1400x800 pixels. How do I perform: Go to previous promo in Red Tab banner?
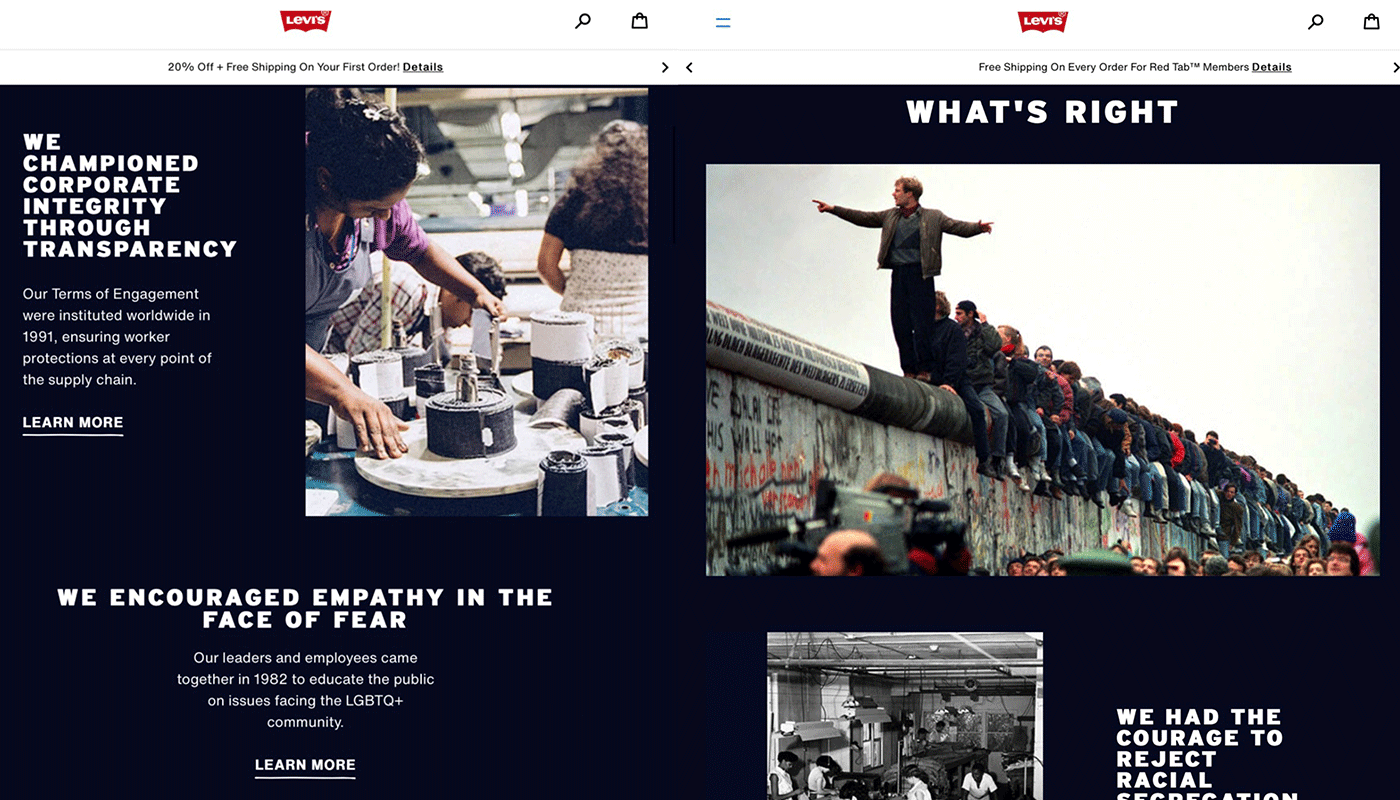tap(689, 67)
